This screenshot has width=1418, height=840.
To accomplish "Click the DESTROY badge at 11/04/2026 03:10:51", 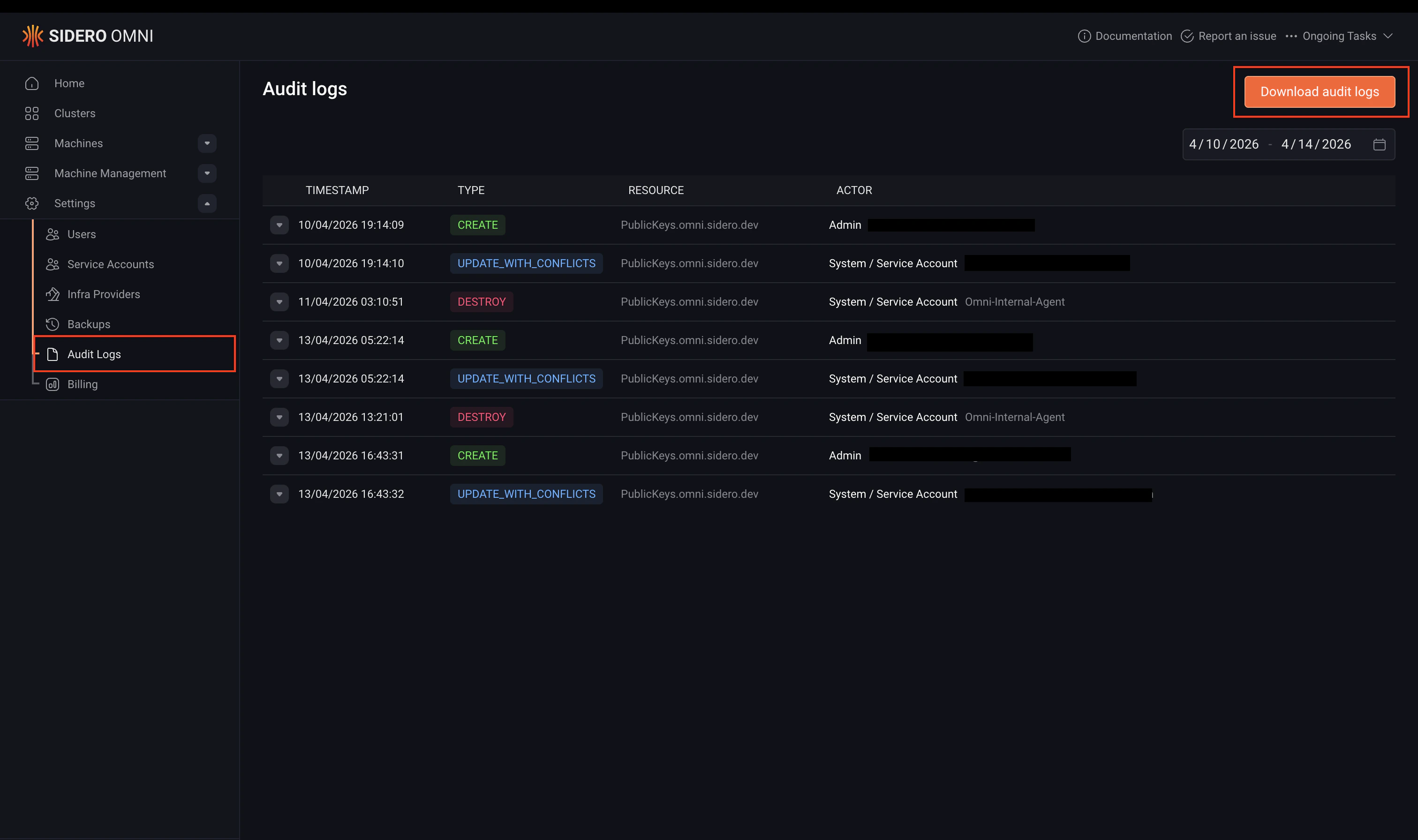I will pos(482,302).
